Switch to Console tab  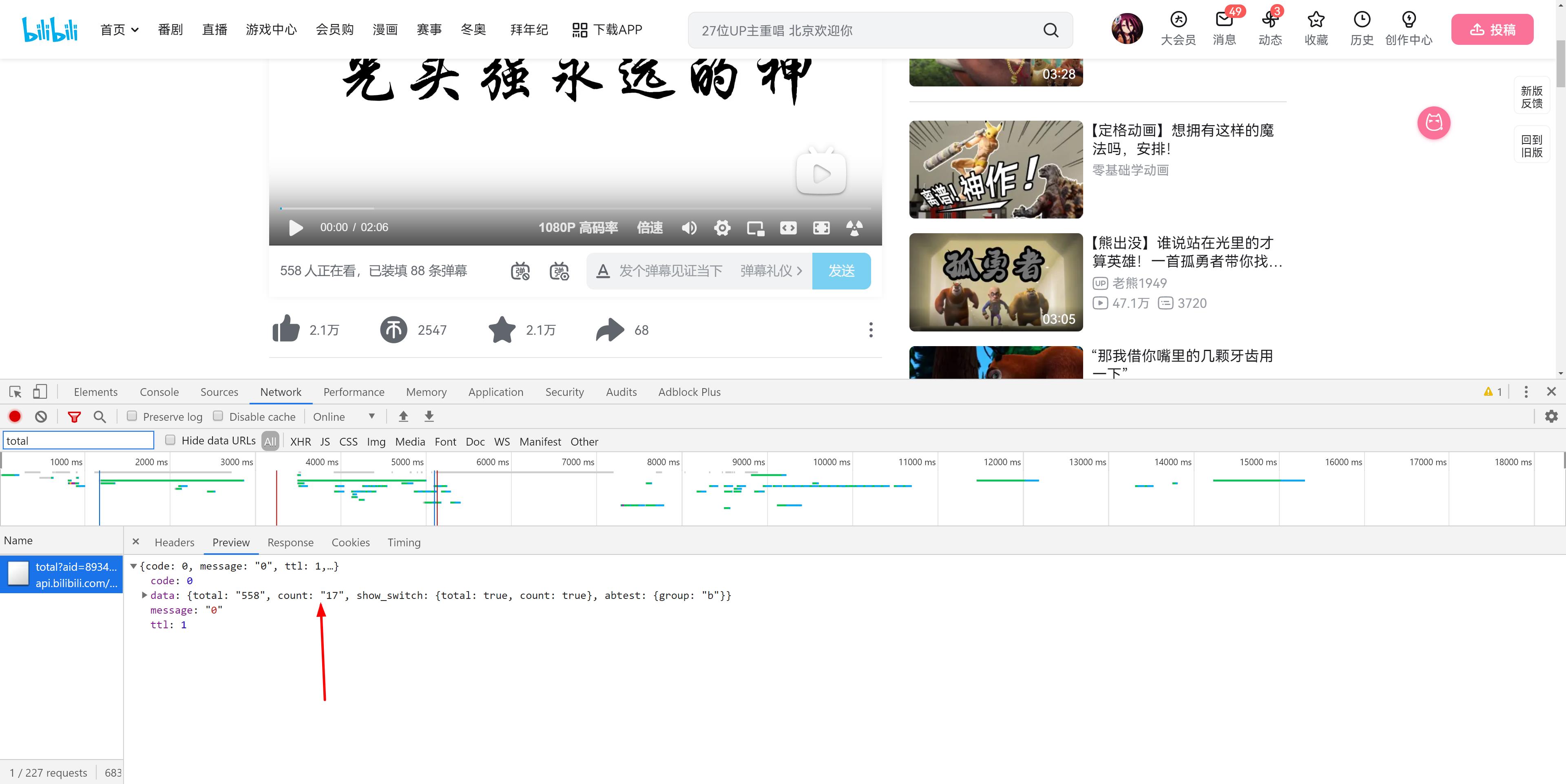[159, 392]
